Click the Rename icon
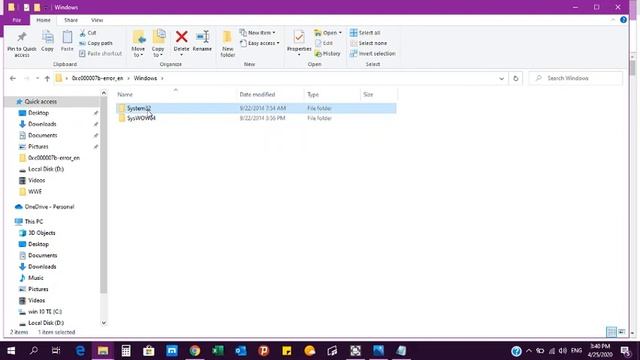 tap(202, 37)
